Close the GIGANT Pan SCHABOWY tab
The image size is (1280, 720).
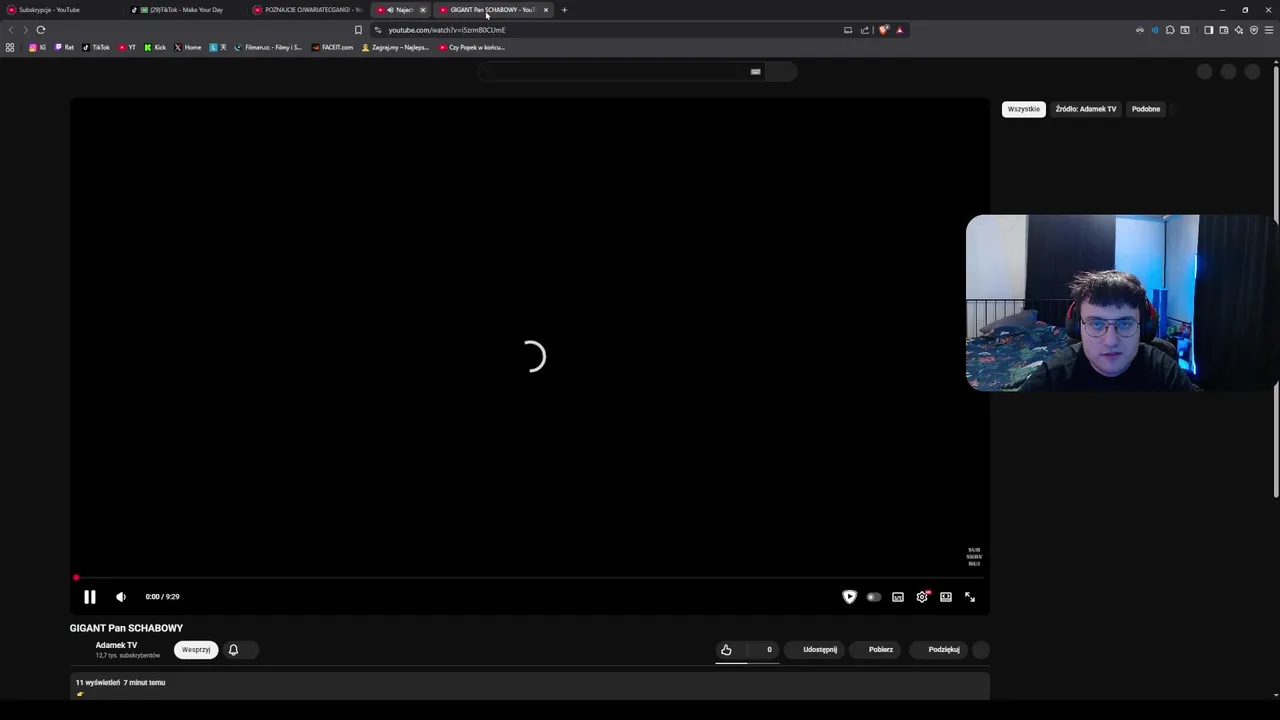(x=546, y=10)
